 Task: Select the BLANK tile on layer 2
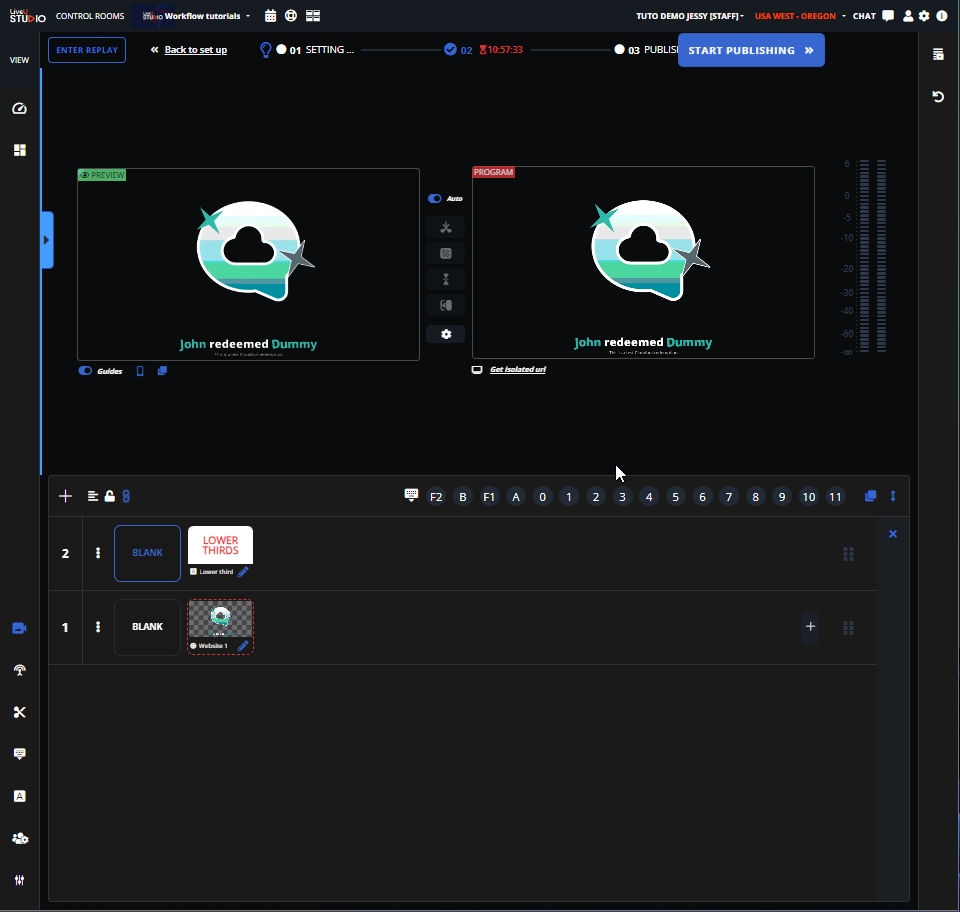[x=148, y=553]
